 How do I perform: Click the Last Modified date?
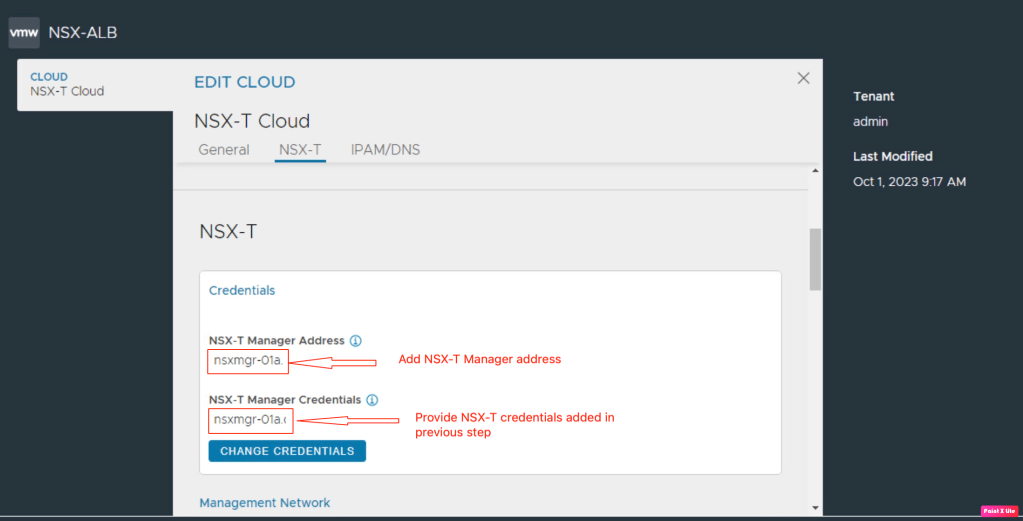tap(909, 182)
